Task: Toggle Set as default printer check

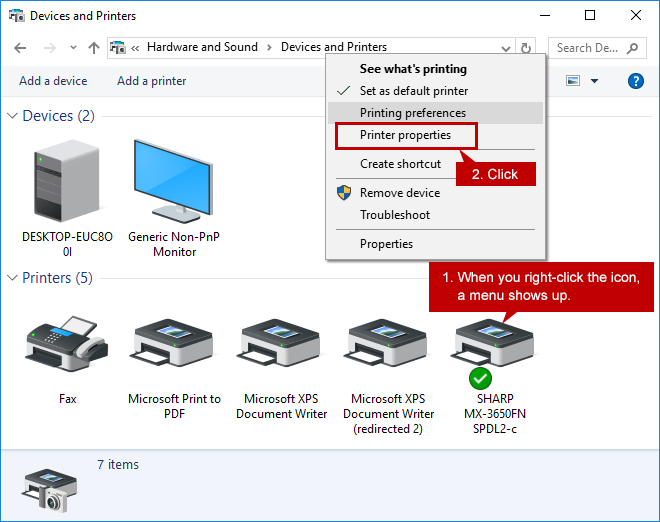Action: [x=344, y=91]
